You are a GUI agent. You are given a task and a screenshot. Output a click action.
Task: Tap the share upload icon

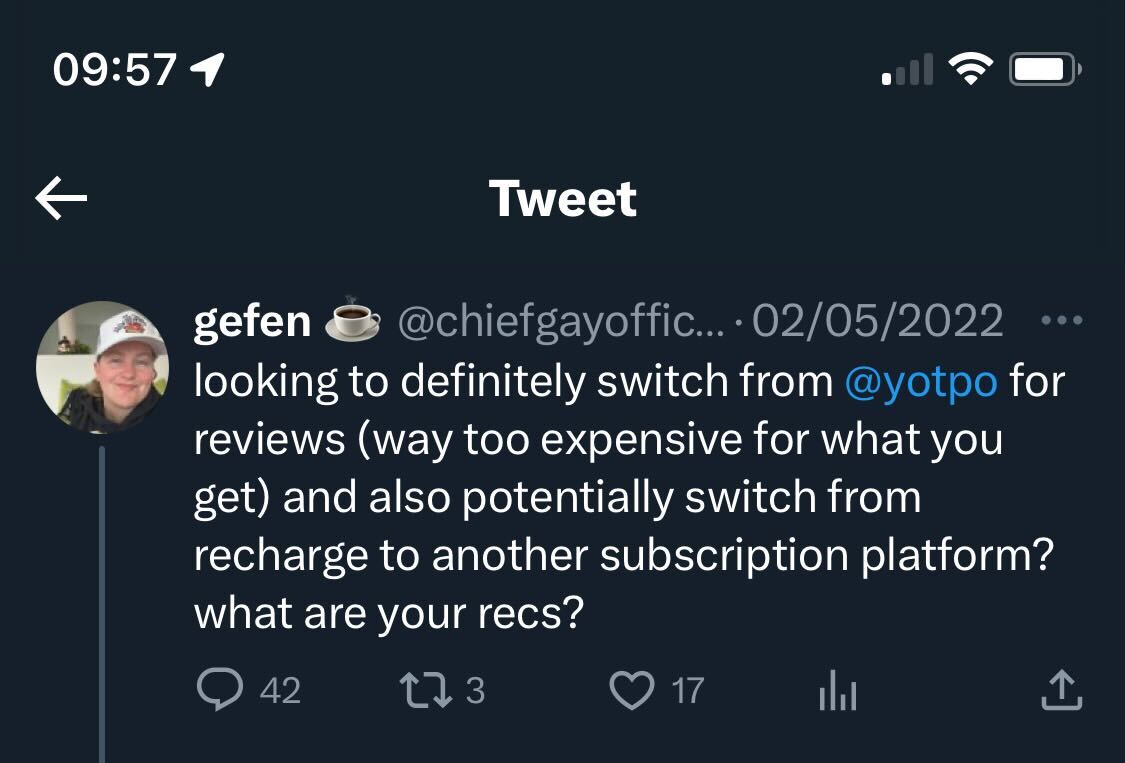coord(1061,690)
